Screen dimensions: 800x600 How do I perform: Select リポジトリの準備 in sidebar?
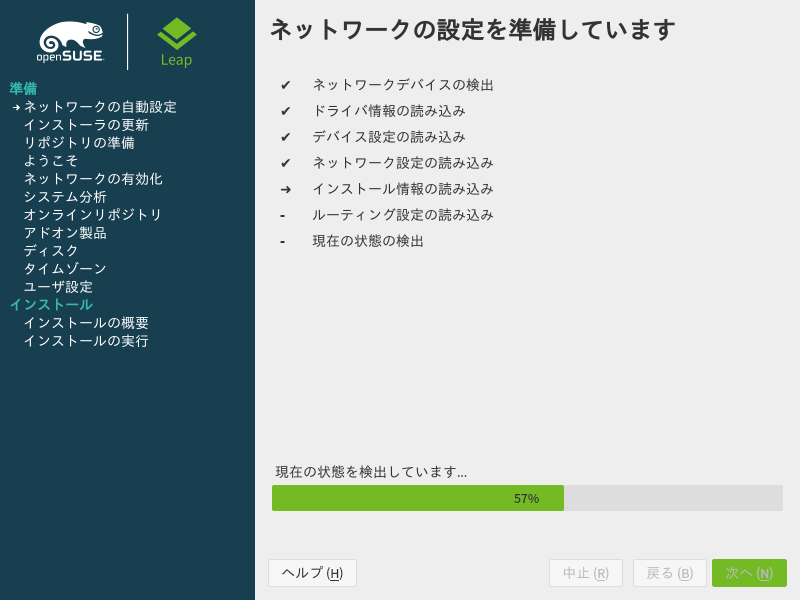79,143
